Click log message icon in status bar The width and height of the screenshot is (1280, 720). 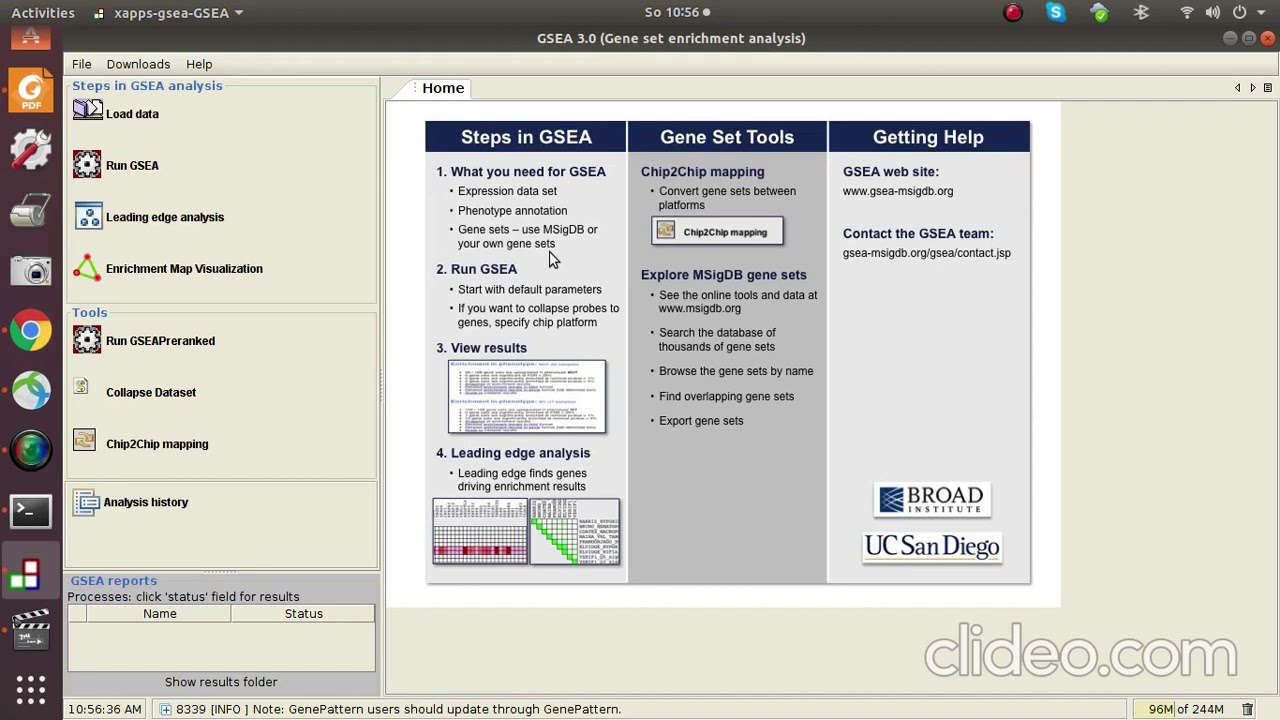click(x=165, y=709)
